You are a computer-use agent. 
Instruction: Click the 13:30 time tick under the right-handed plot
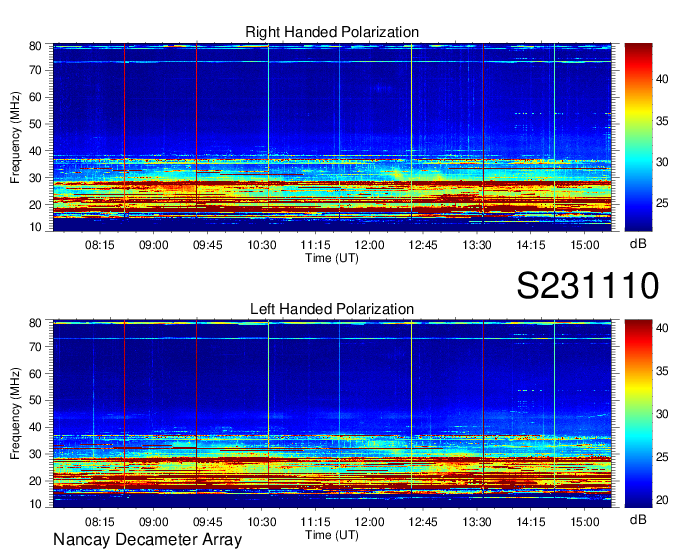point(477,245)
